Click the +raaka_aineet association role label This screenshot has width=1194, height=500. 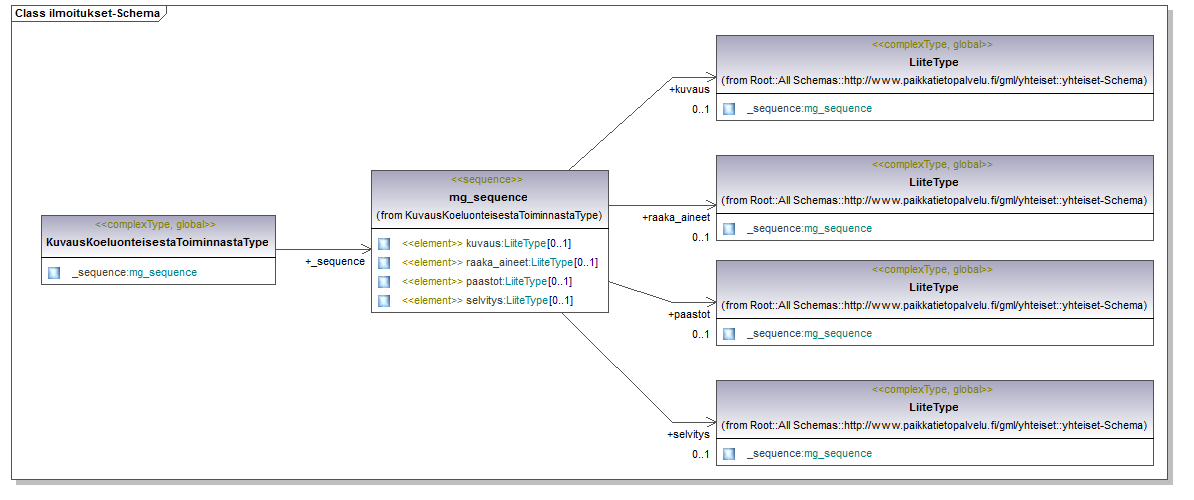coord(676,217)
